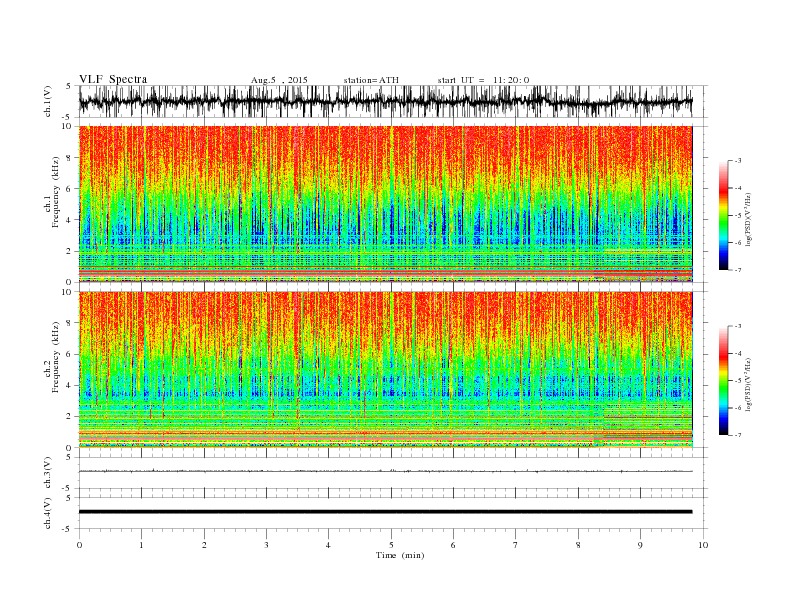Click the '5' tick on the ch.1(V) axis
The height and width of the screenshot is (612, 792).
(x=68, y=86)
